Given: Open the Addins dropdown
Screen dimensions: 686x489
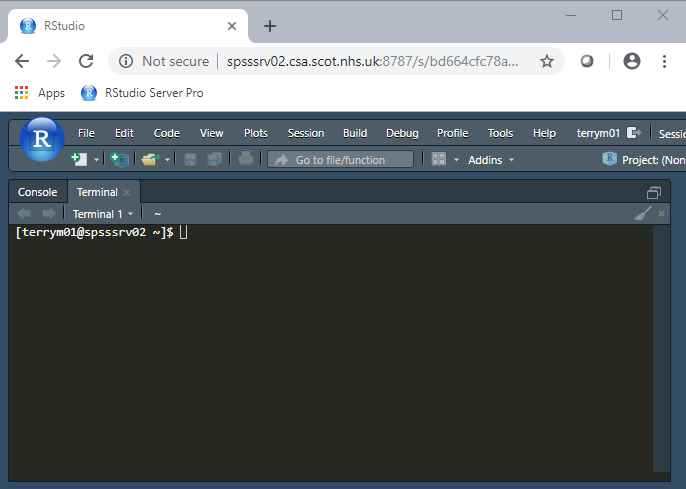Looking at the screenshot, I should [x=491, y=160].
